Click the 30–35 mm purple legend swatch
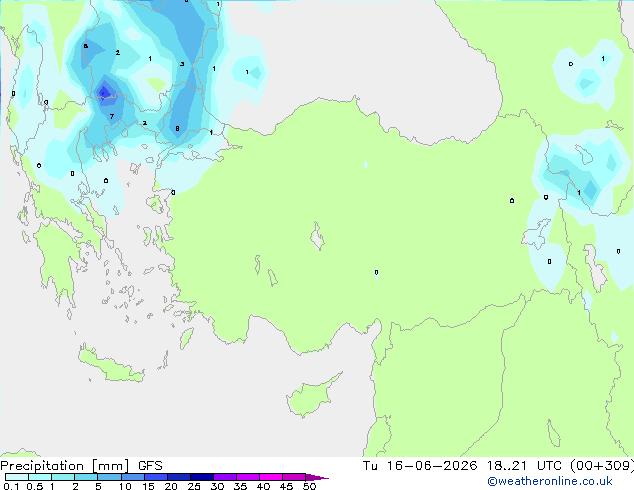This screenshot has width=634, height=490. 225,477
